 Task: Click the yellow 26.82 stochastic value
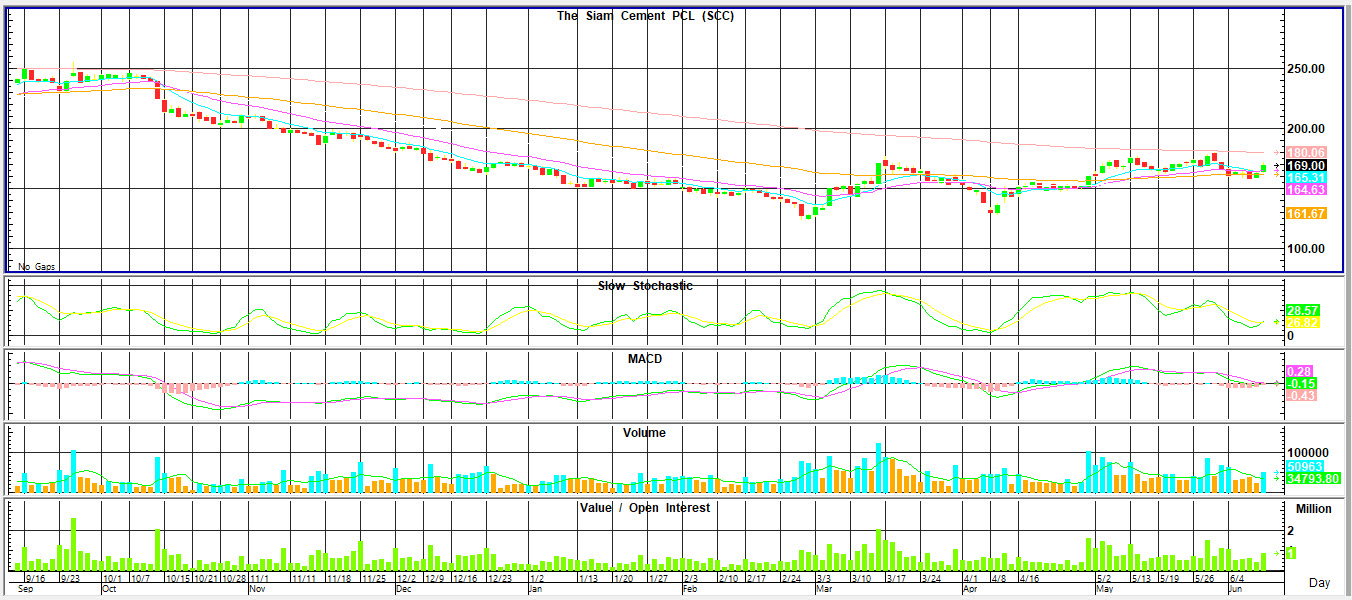point(1303,323)
